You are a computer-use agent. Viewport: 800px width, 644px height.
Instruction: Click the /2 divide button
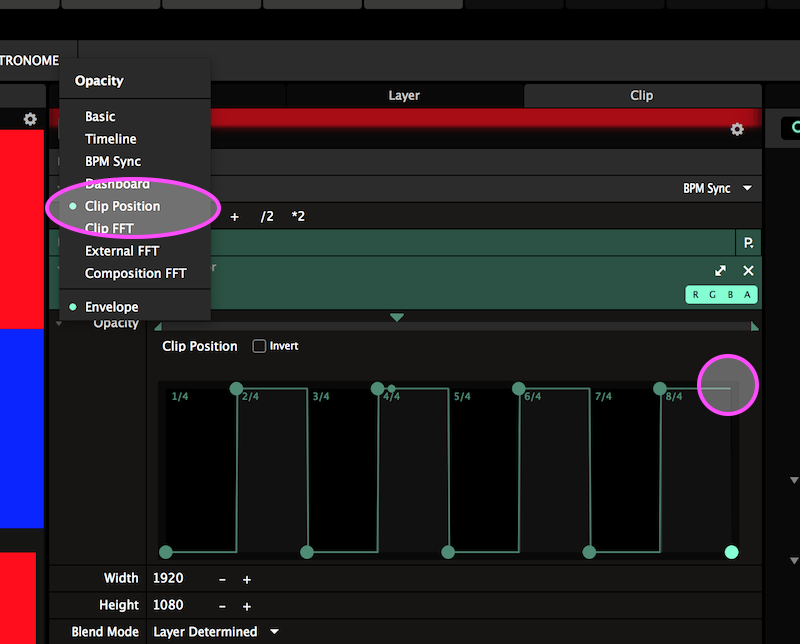267,216
